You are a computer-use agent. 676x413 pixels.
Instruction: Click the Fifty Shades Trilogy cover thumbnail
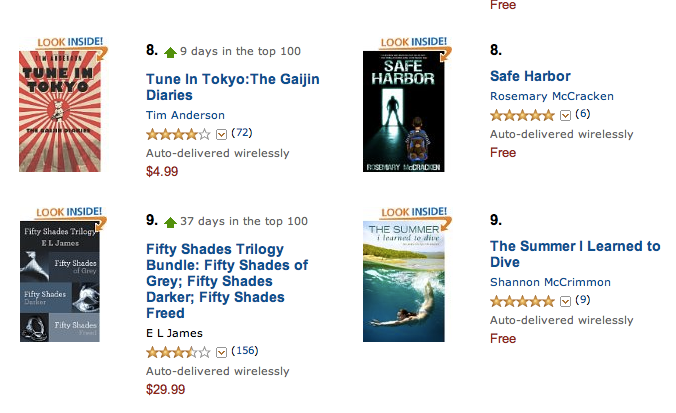(x=59, y=284)
